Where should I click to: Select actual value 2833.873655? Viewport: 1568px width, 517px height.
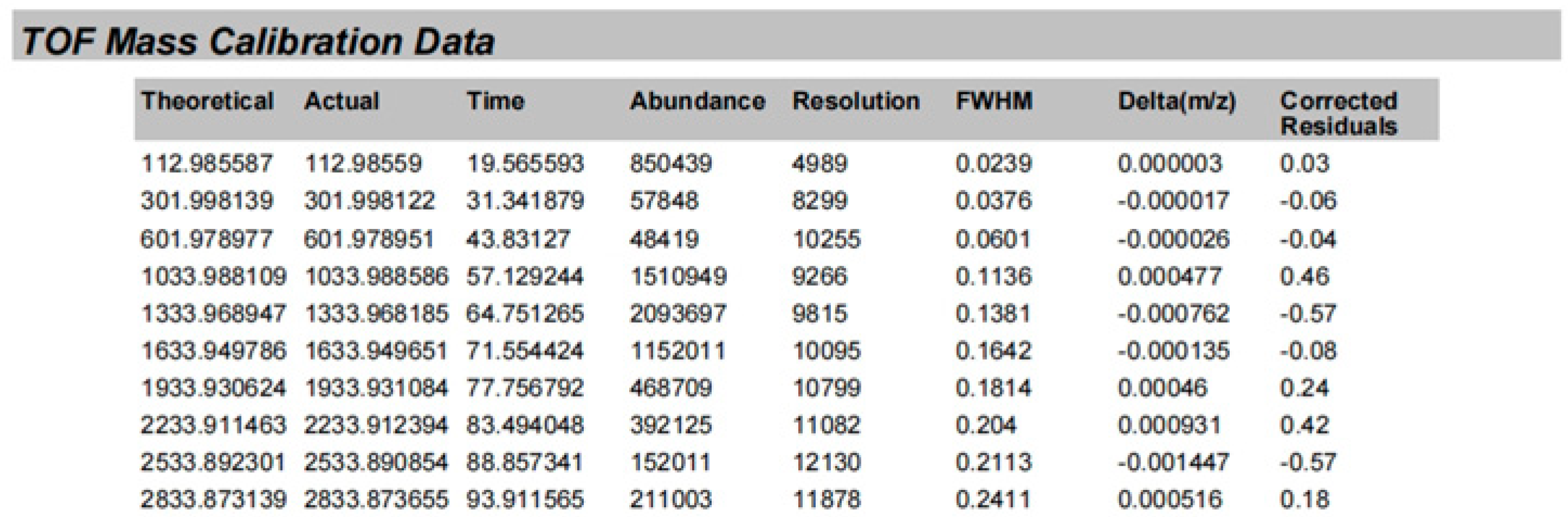(x=376, y=499)
